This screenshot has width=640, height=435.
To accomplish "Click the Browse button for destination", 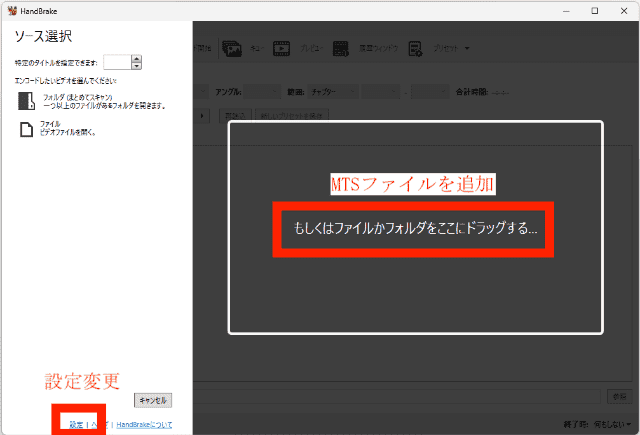I will (x=619, y=397).
